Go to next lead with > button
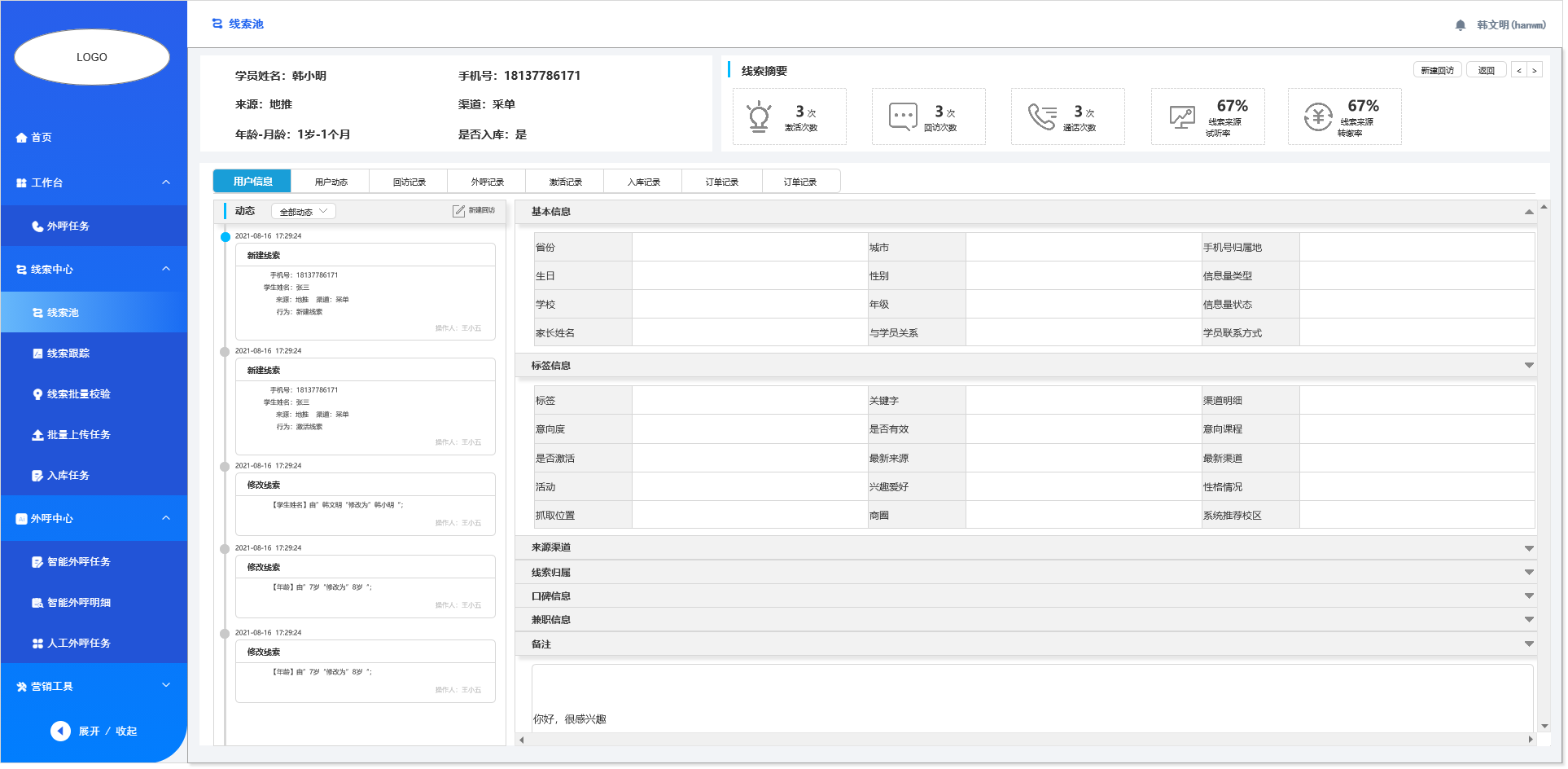 [1535, 71]
